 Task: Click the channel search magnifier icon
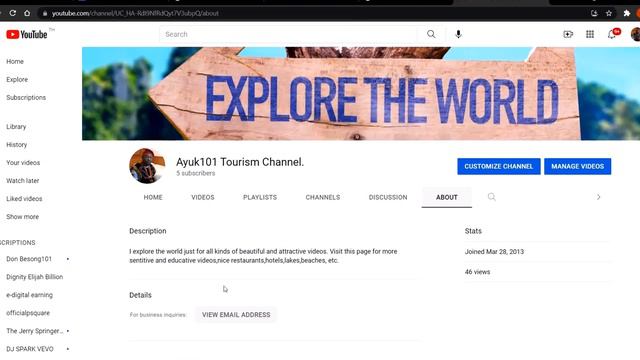pyautogui.click(x=492, y=197)
